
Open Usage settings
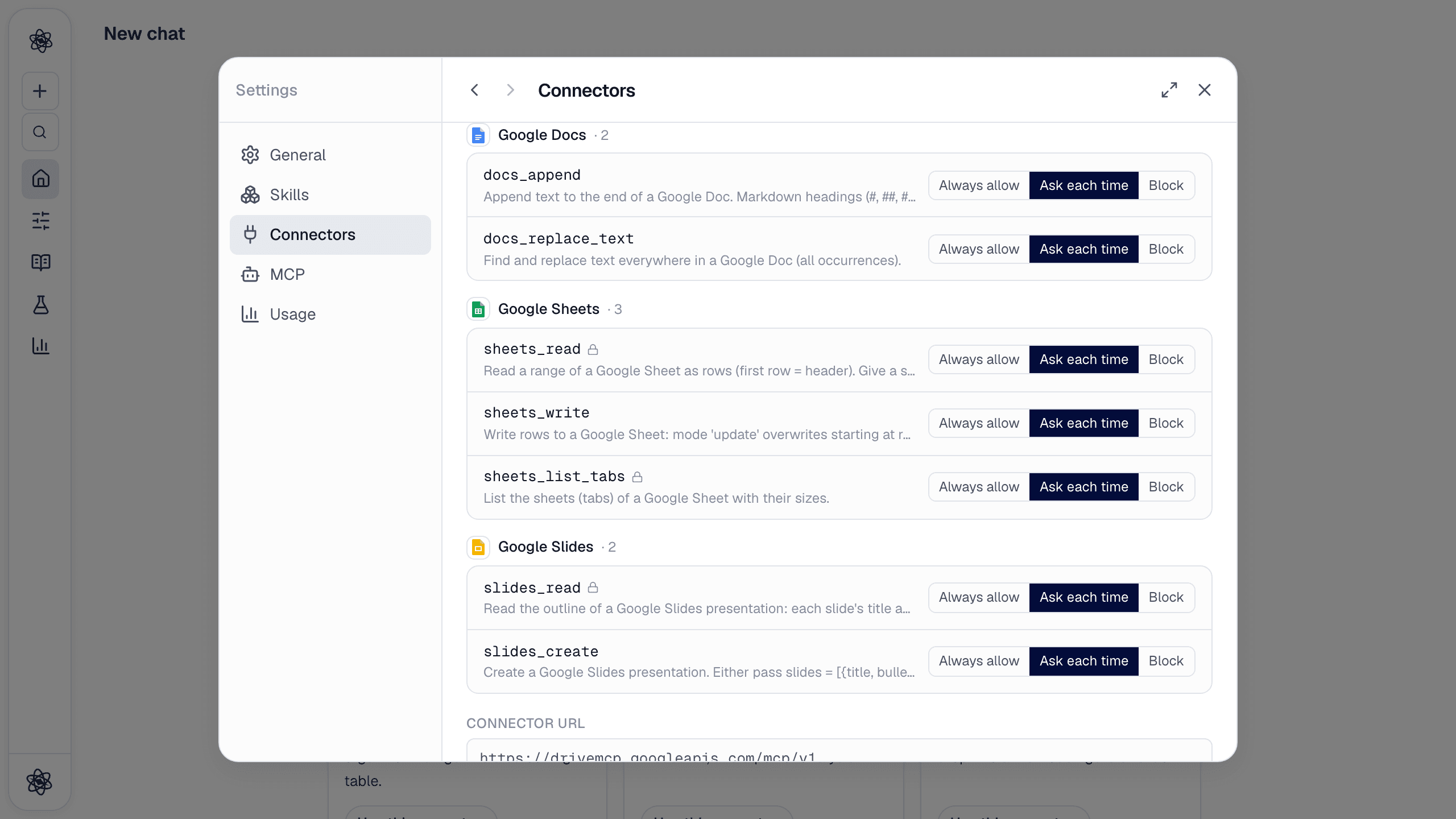(x=330, y=314)
